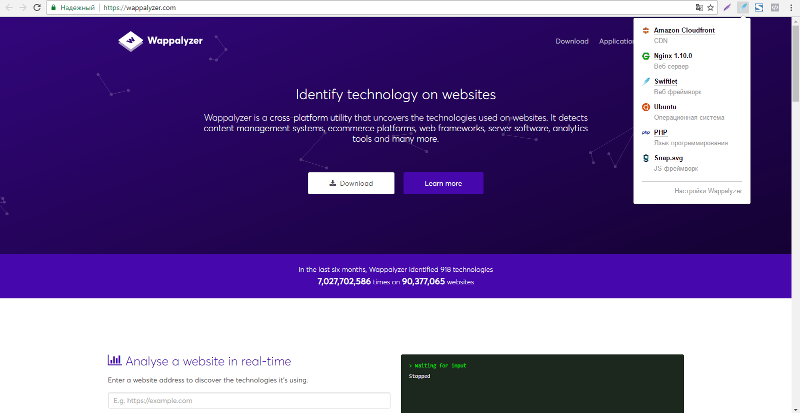Click the browser forward arrow
This screenshot has width=800, height=413.
tap(22, 8)
